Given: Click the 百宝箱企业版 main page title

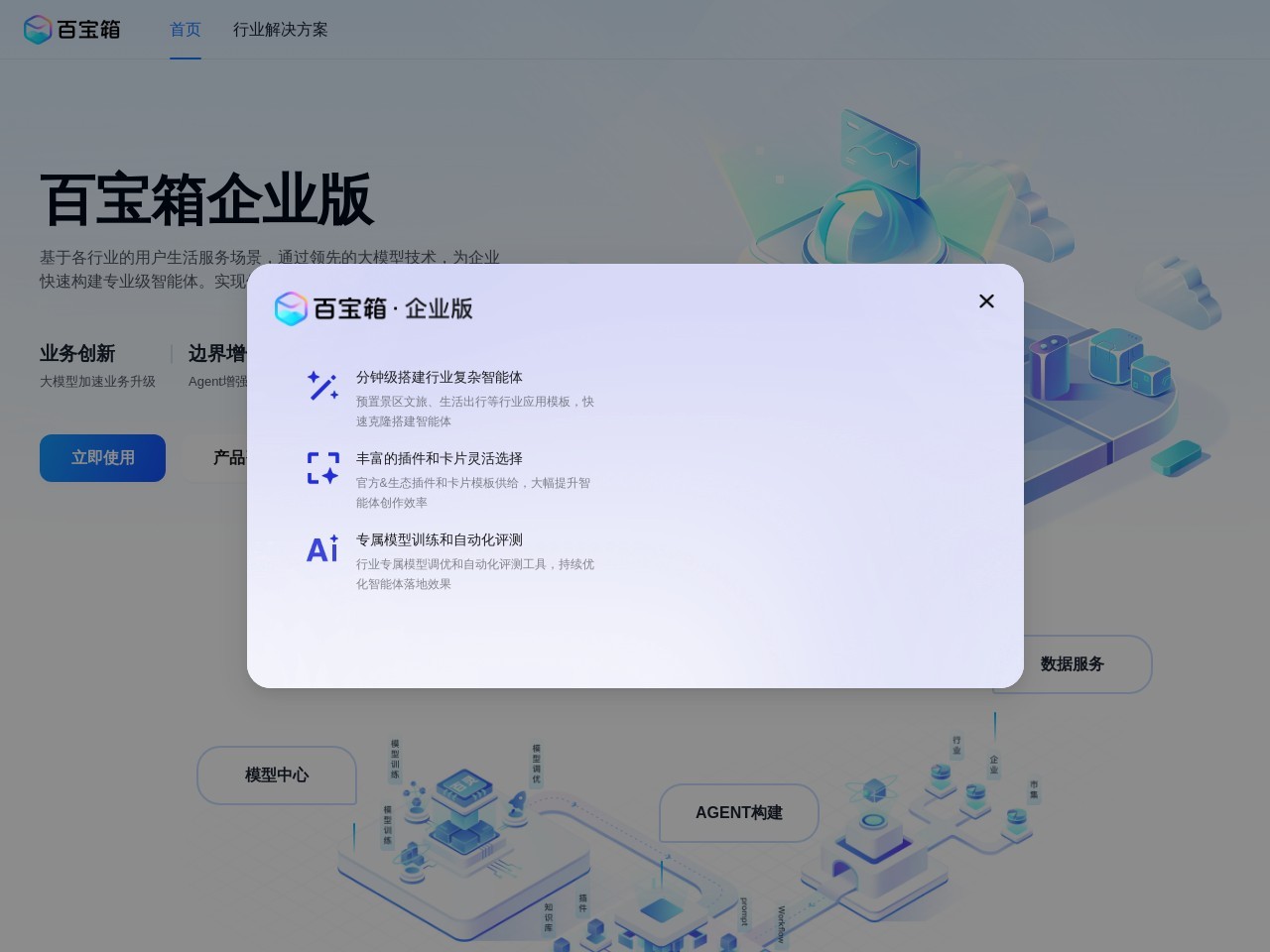Looking at the screenshot, I should click(206, 200).
